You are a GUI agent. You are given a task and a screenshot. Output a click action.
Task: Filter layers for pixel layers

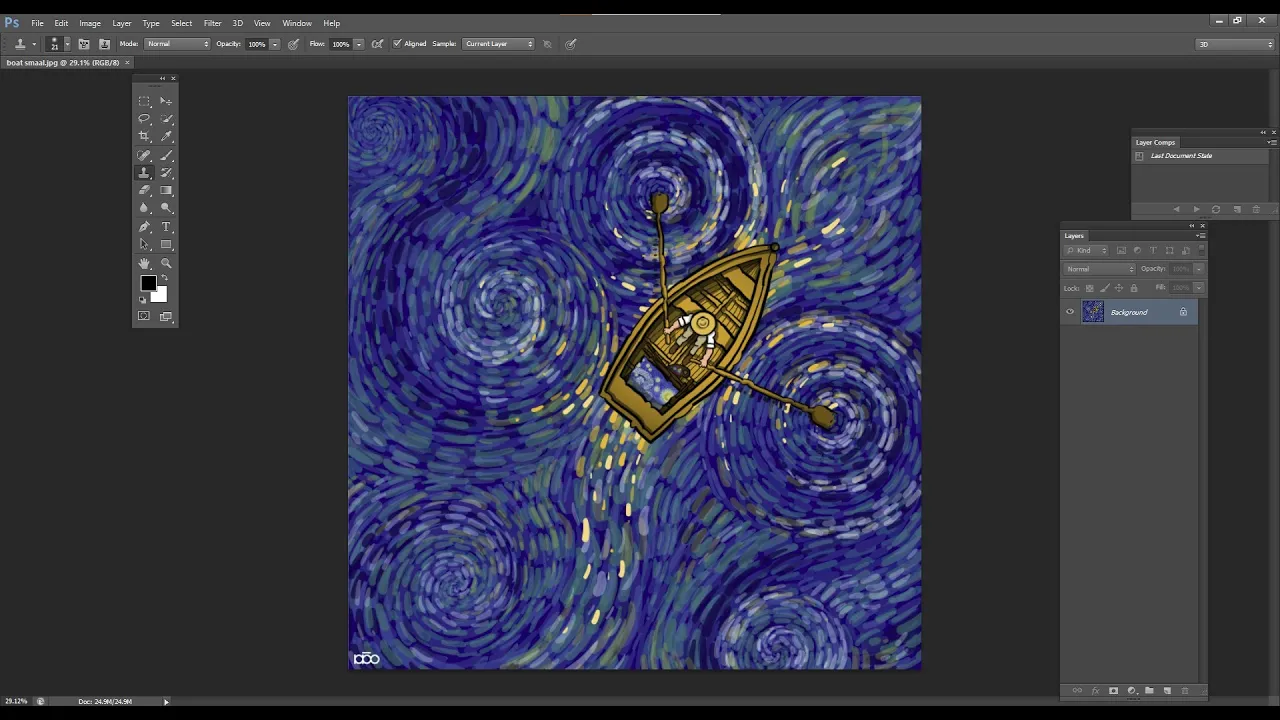click(1121, 251)
